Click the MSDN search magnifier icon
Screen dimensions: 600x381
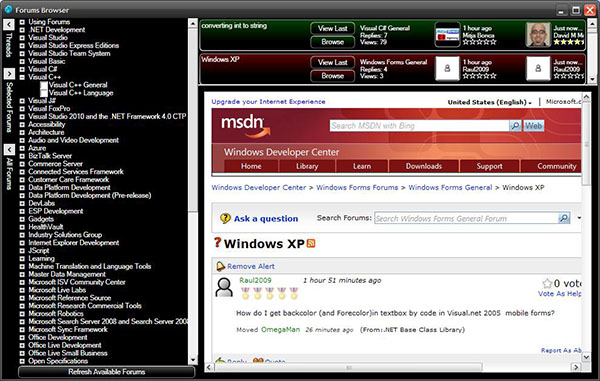click(515, 125)
